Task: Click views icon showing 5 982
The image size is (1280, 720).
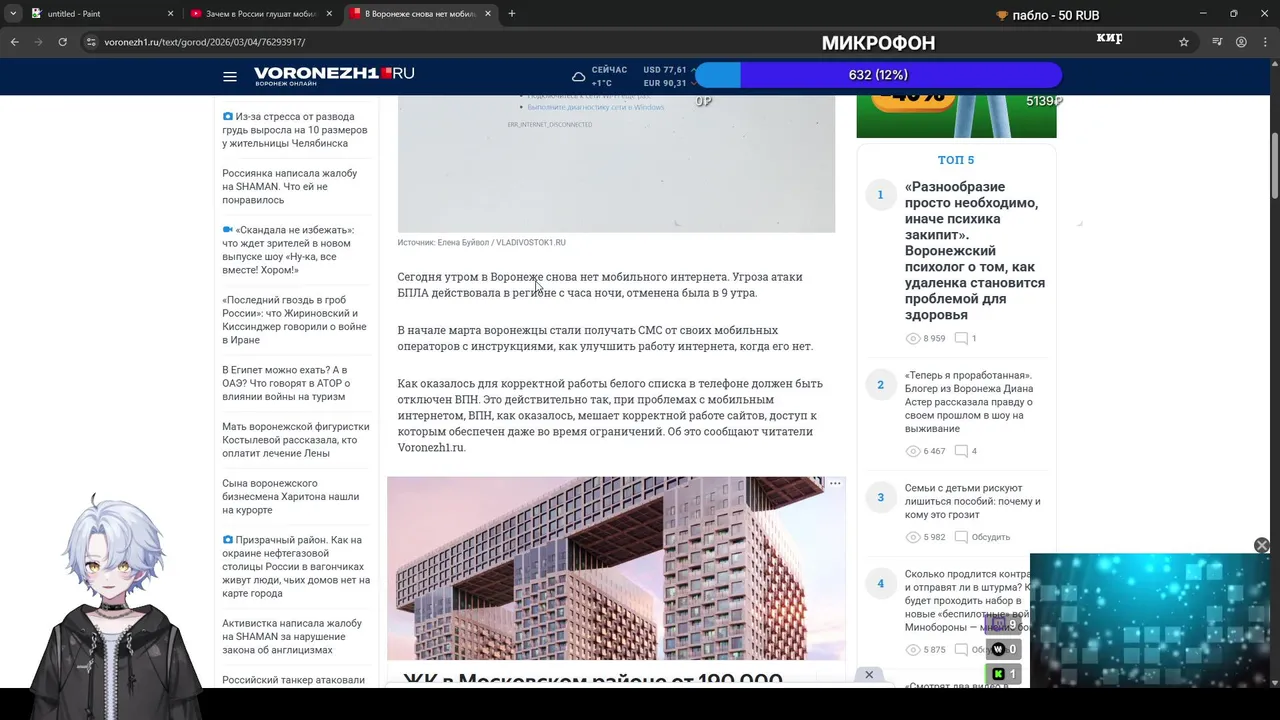Action: pos(912,537)
